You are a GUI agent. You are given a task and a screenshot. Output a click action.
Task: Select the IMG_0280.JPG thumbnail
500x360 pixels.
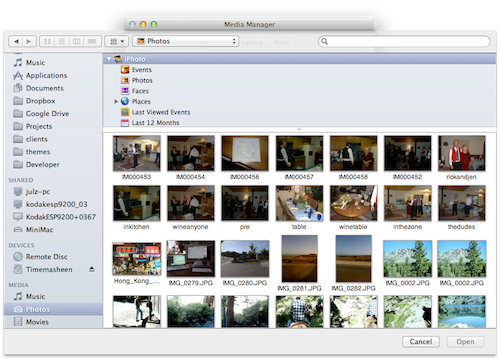point(245,259)
